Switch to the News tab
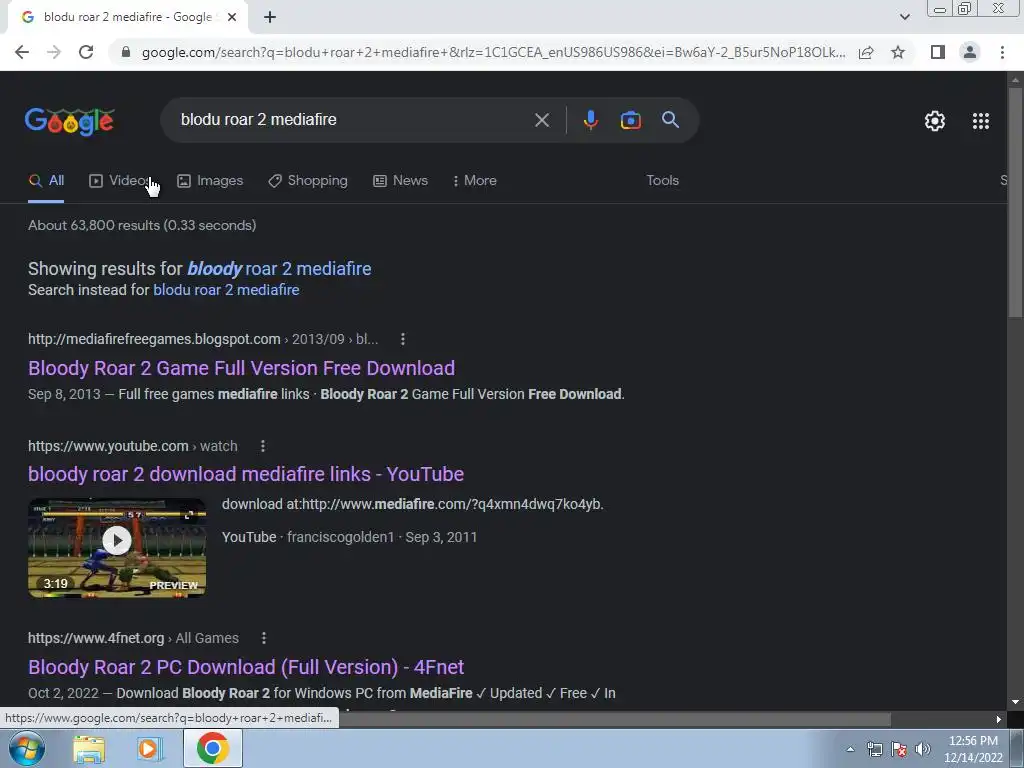Image resolution: width=1024 pixels, height=768 pixels. (400, 181)
